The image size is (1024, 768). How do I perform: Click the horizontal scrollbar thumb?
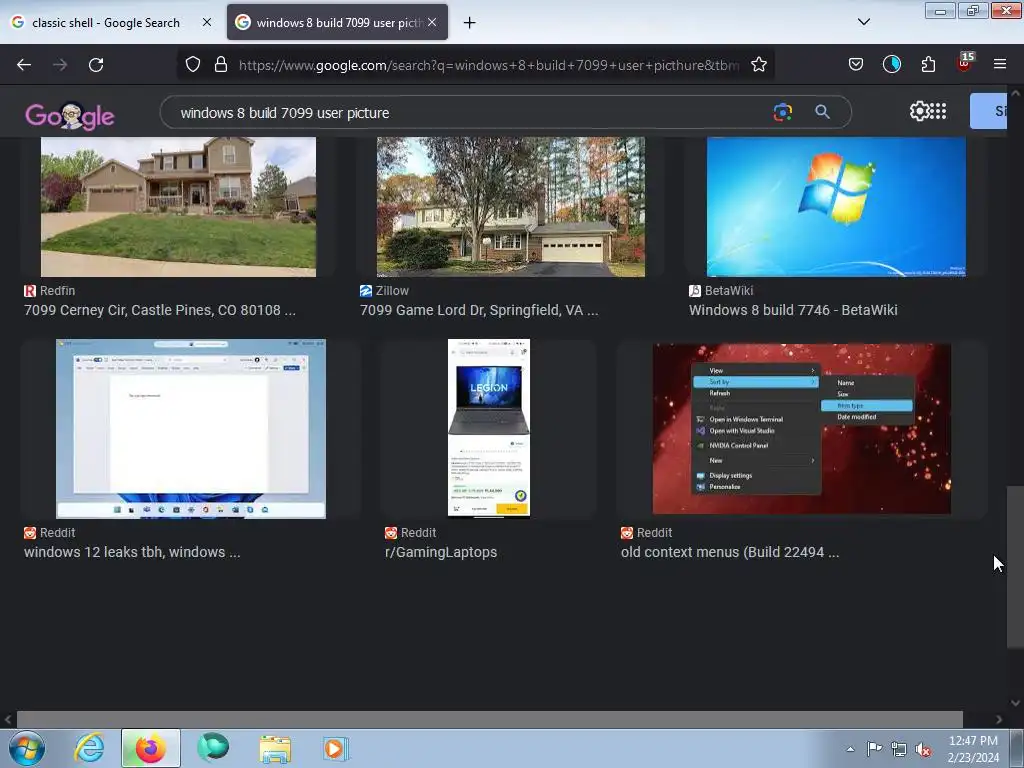[x=490, y=719]
